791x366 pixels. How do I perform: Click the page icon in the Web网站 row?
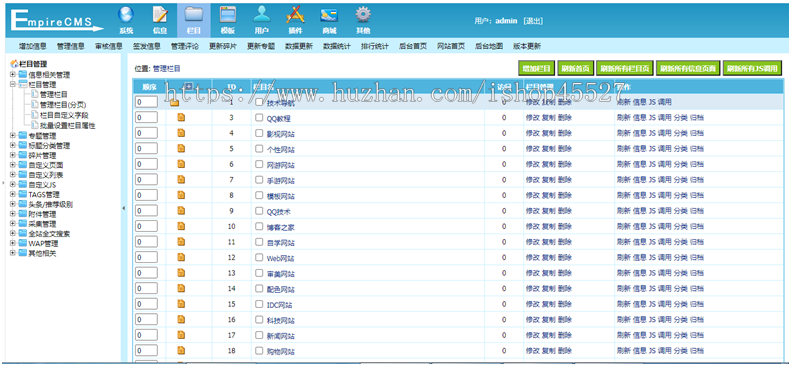181,258
